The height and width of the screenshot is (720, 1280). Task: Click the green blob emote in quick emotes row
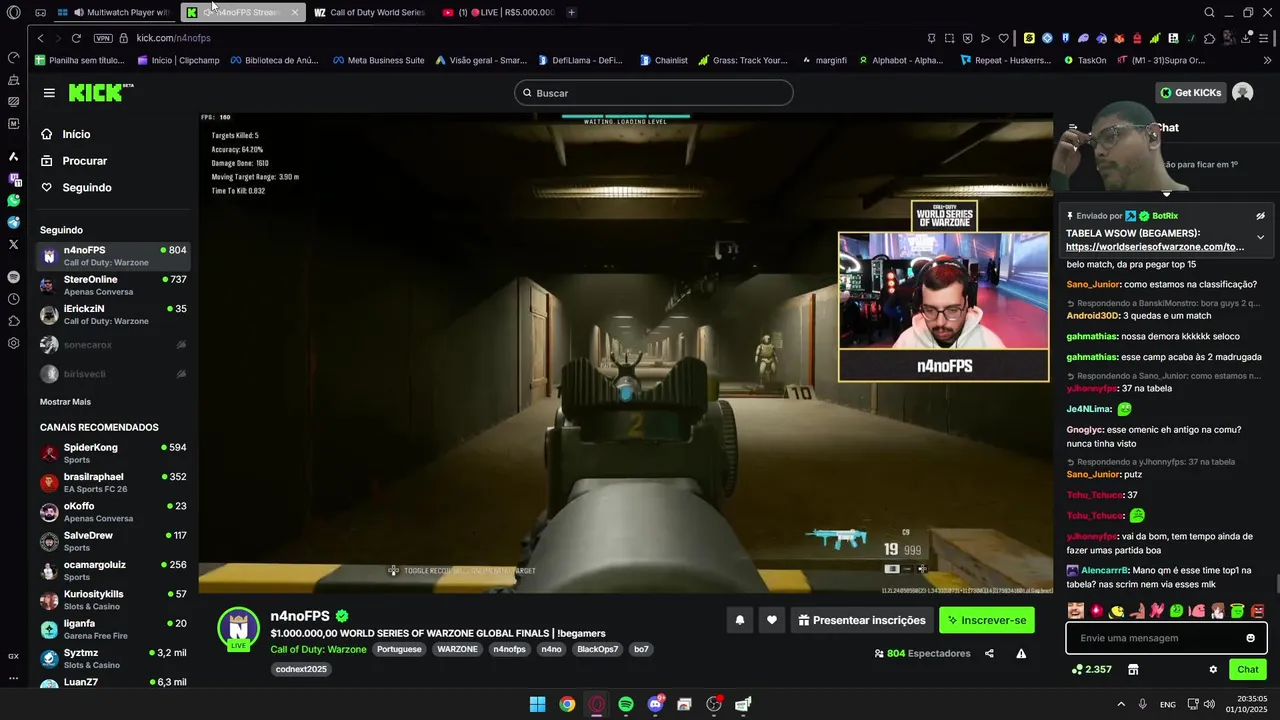[x=1176, y=610]
